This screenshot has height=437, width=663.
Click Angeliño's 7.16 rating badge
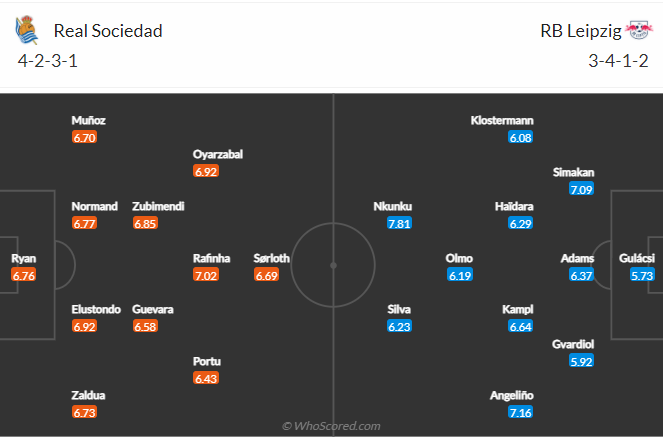coord(520,413)
